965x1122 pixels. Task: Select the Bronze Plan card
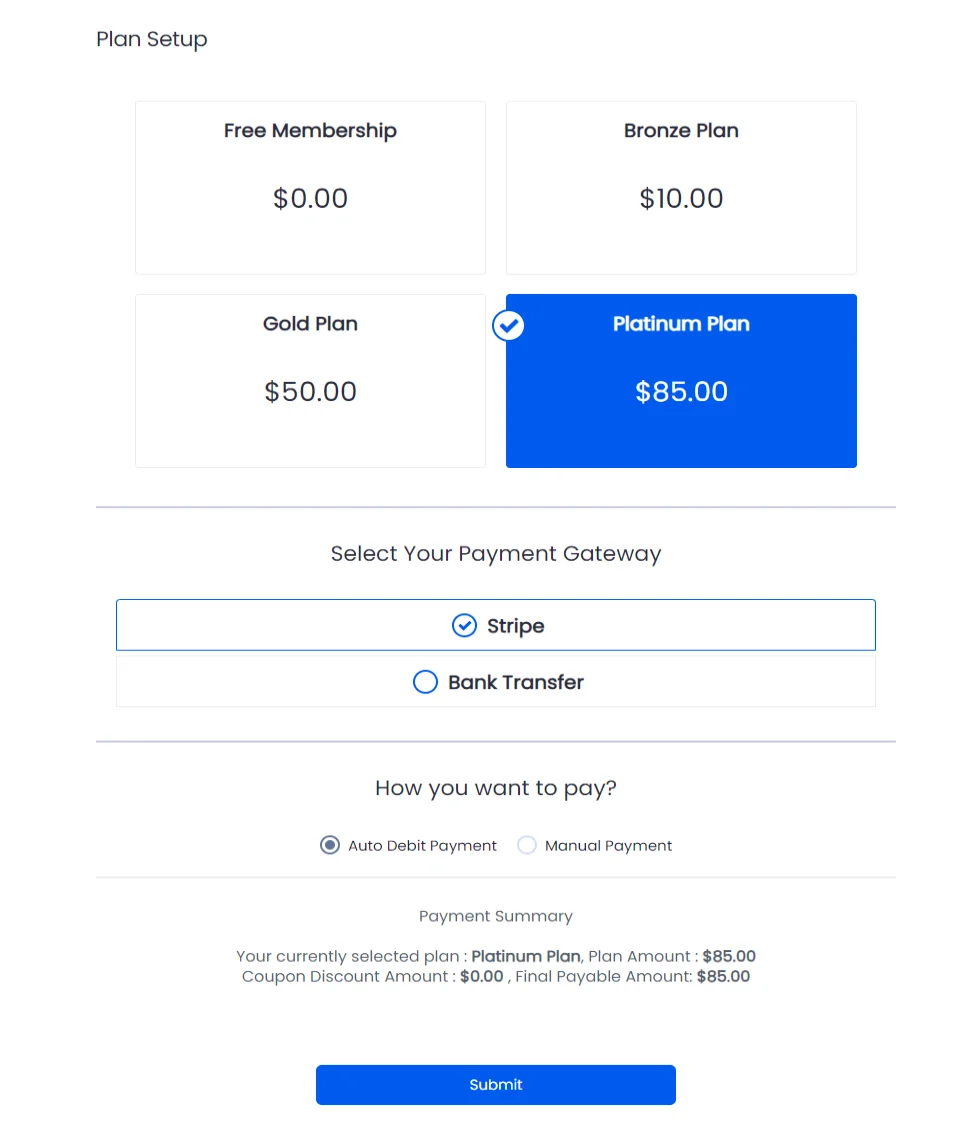click(681, 187)
